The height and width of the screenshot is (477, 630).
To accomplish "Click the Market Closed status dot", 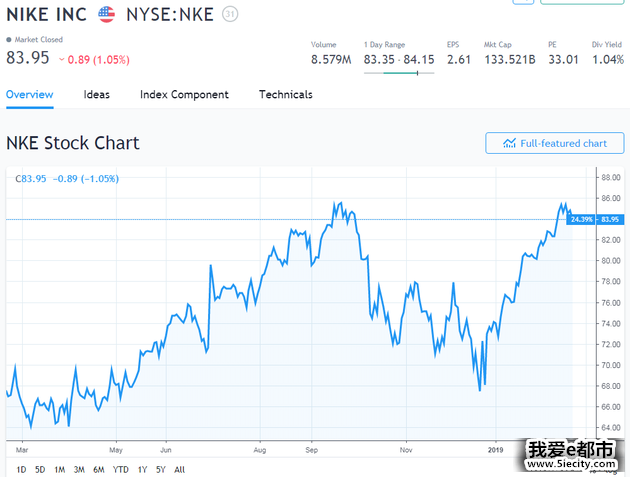I will [x=9, y=40].
